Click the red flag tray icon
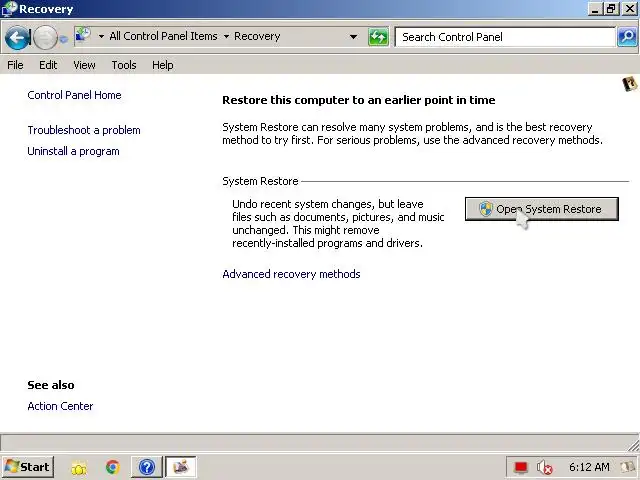 tap(521, 467)
